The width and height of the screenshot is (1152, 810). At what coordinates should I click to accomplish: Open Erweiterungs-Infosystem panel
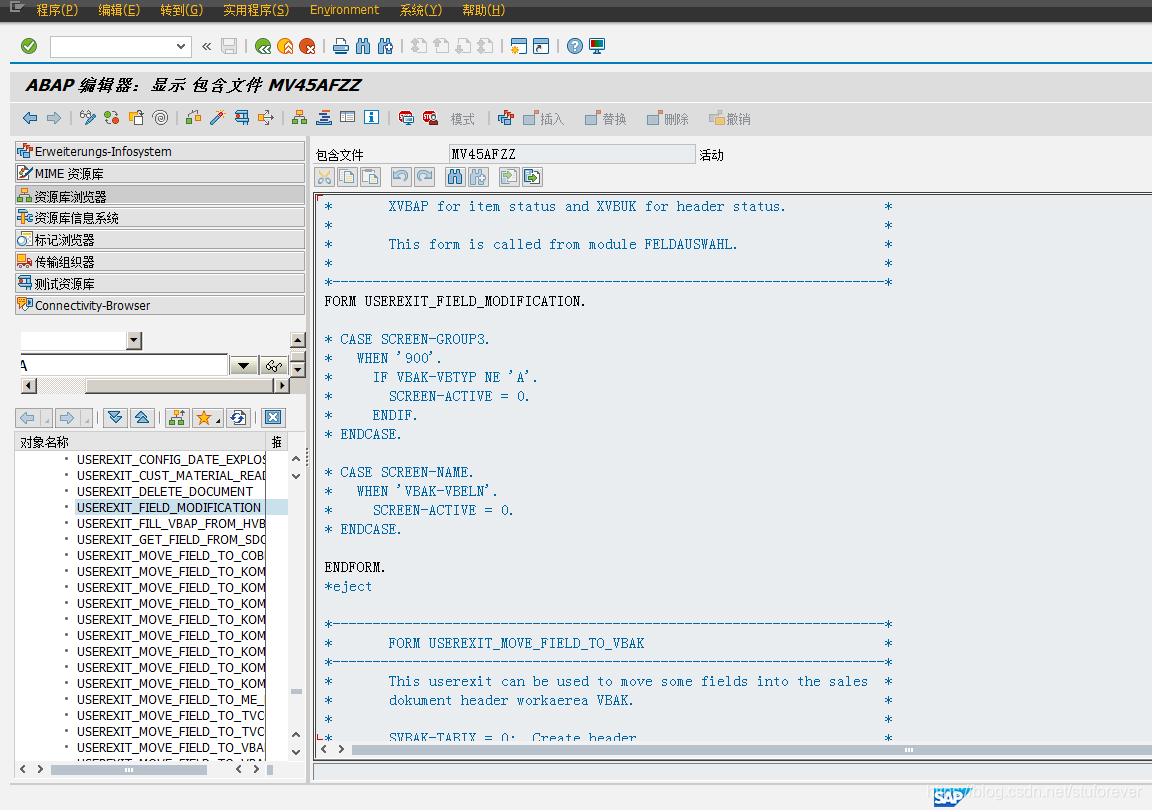point(159,151)
